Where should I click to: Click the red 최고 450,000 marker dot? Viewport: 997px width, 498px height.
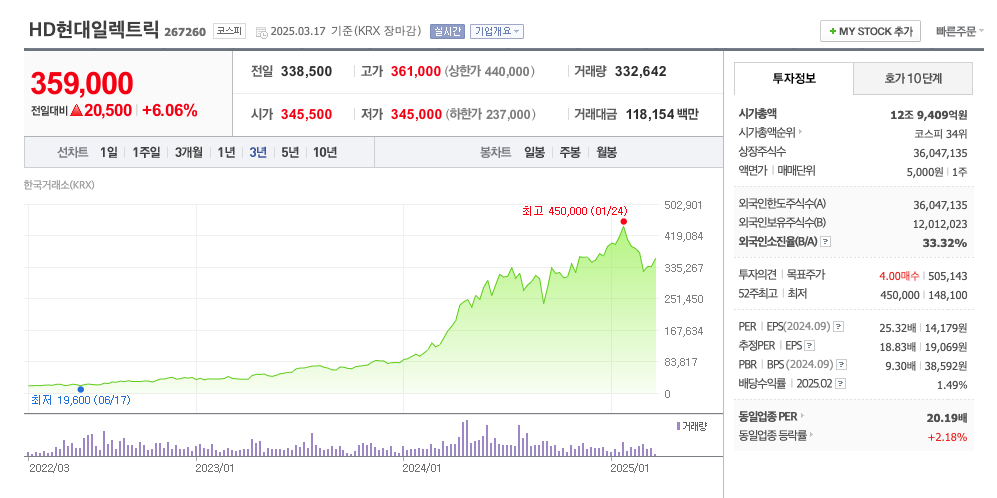[624, 221]
